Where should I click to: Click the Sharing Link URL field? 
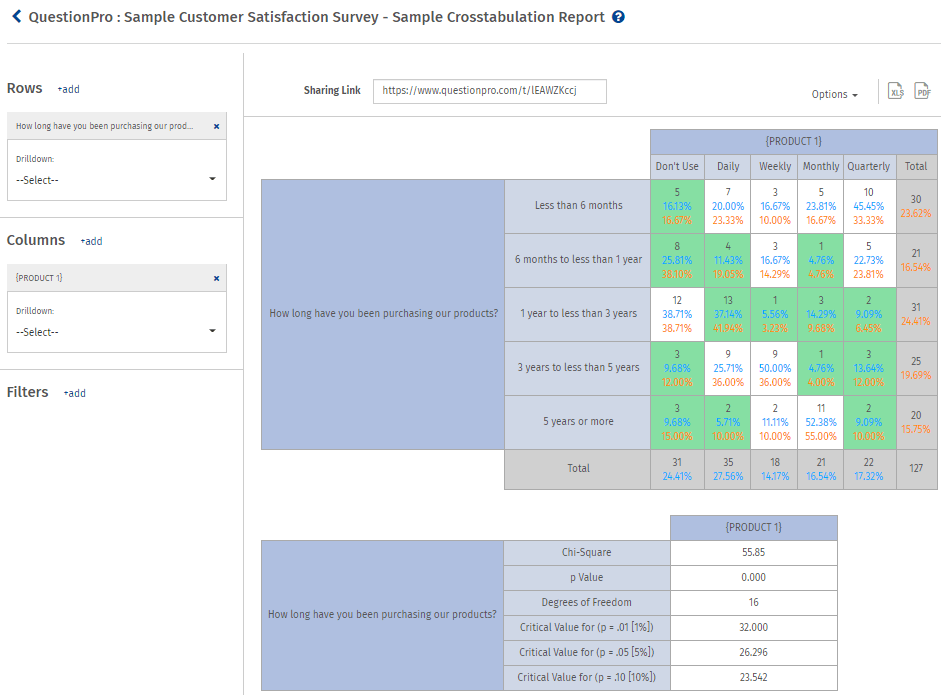[489, 91]
